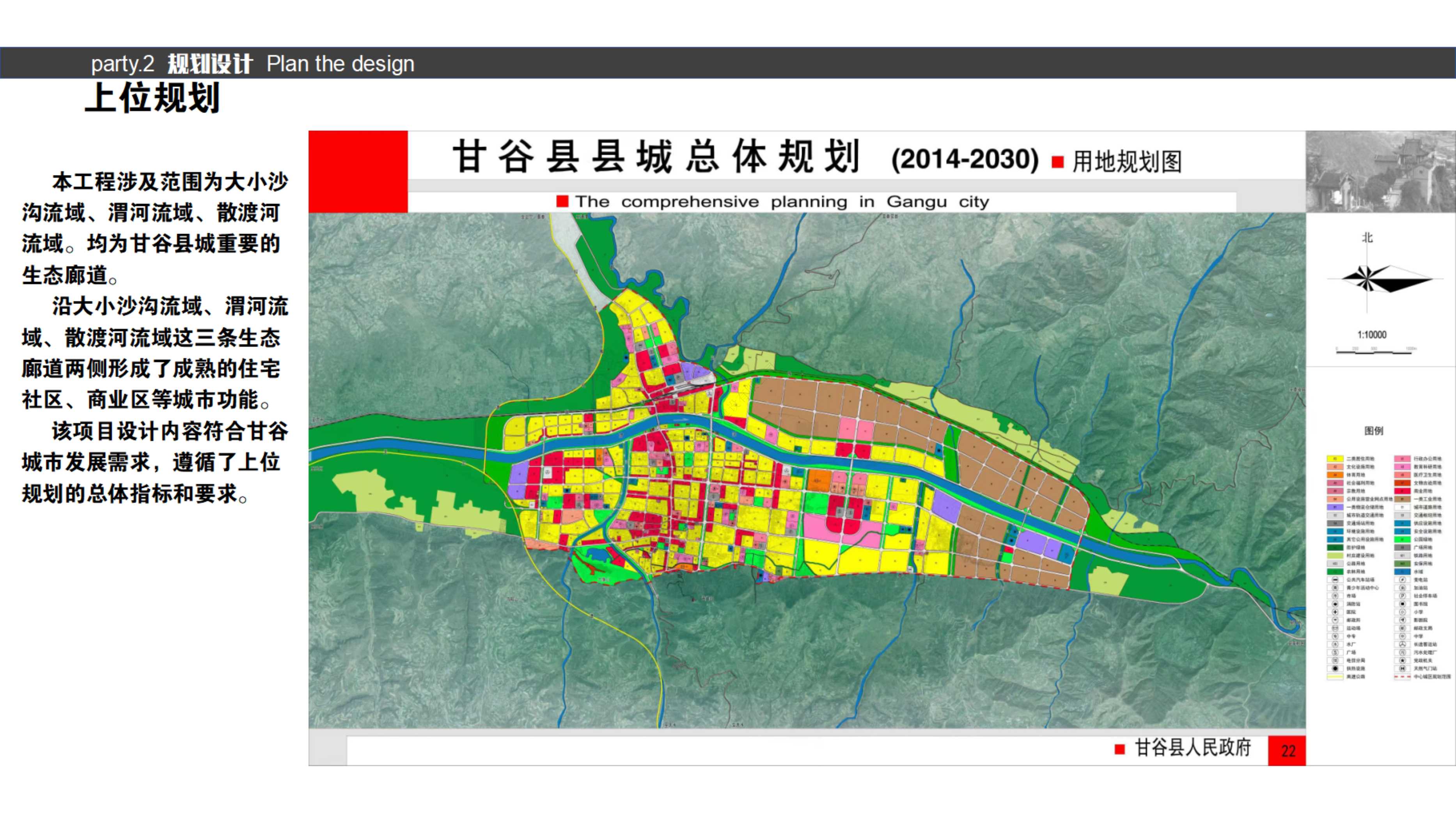Click the dark green 防护绿地 legend swatch

(1335, 548)
